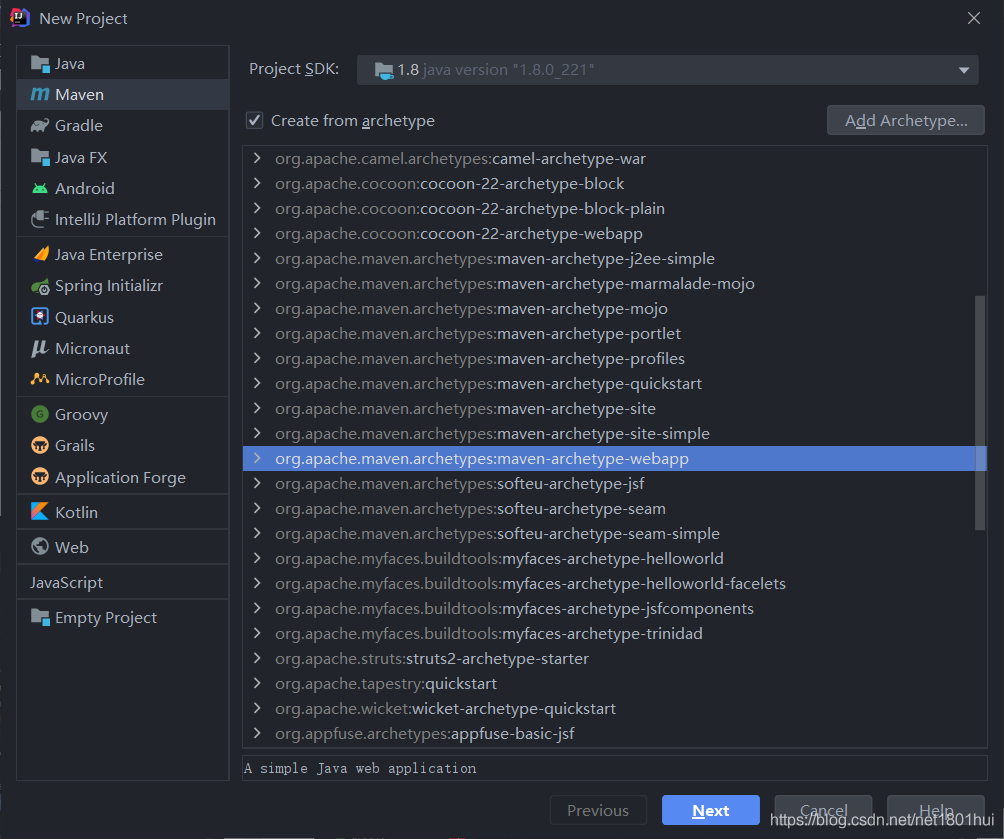Select maven-archetype-site row
The height and width of the screenshot is (839, 1004).
615,408
